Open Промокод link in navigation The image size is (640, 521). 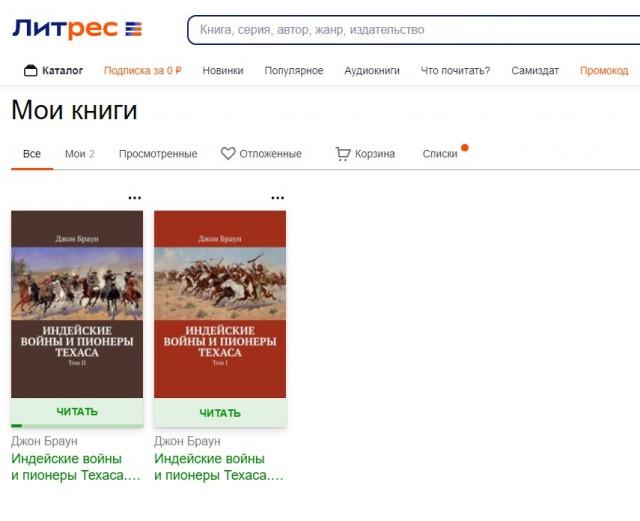[x=604, y=71]
